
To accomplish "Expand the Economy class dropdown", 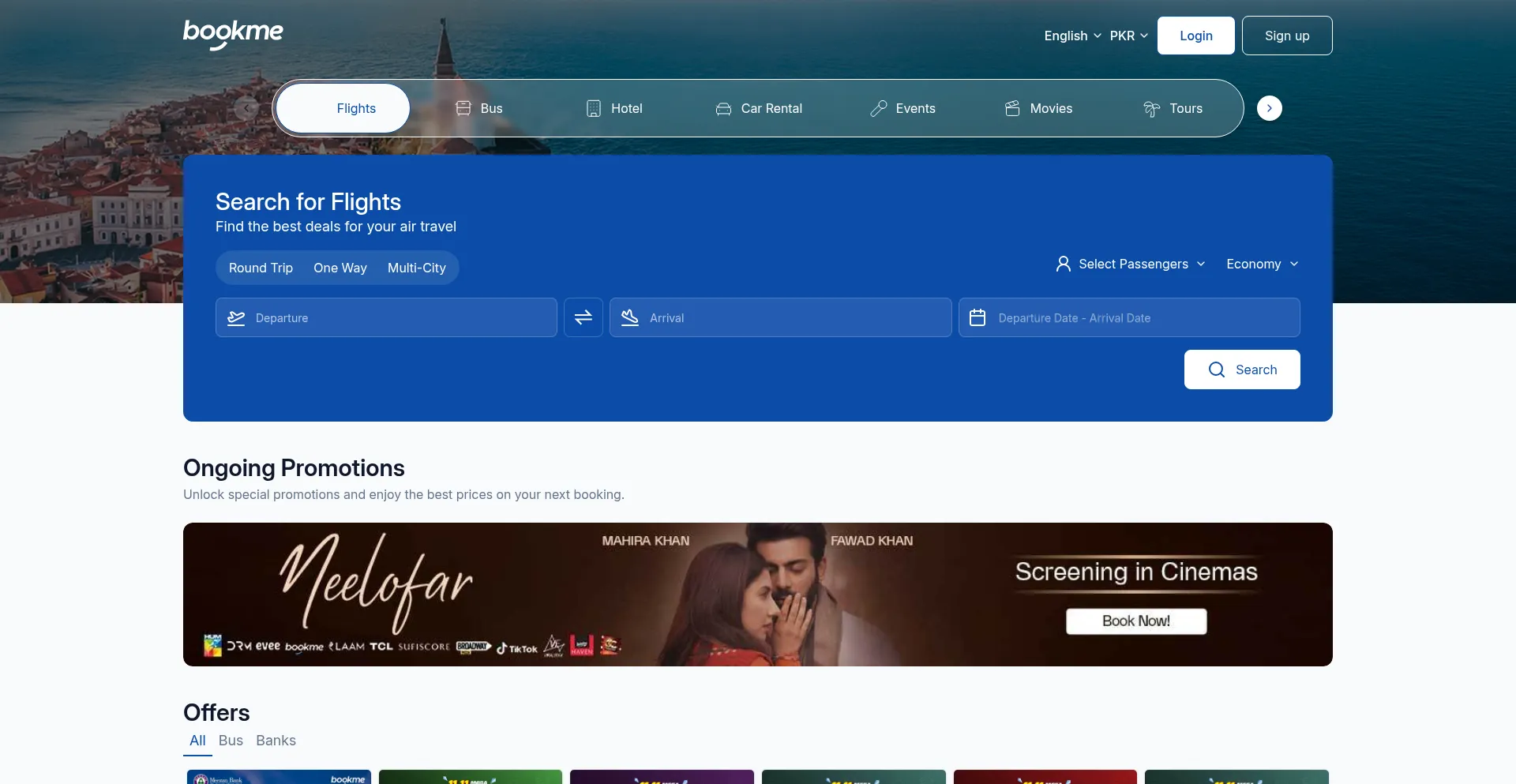I will [x=1262, y=264].
